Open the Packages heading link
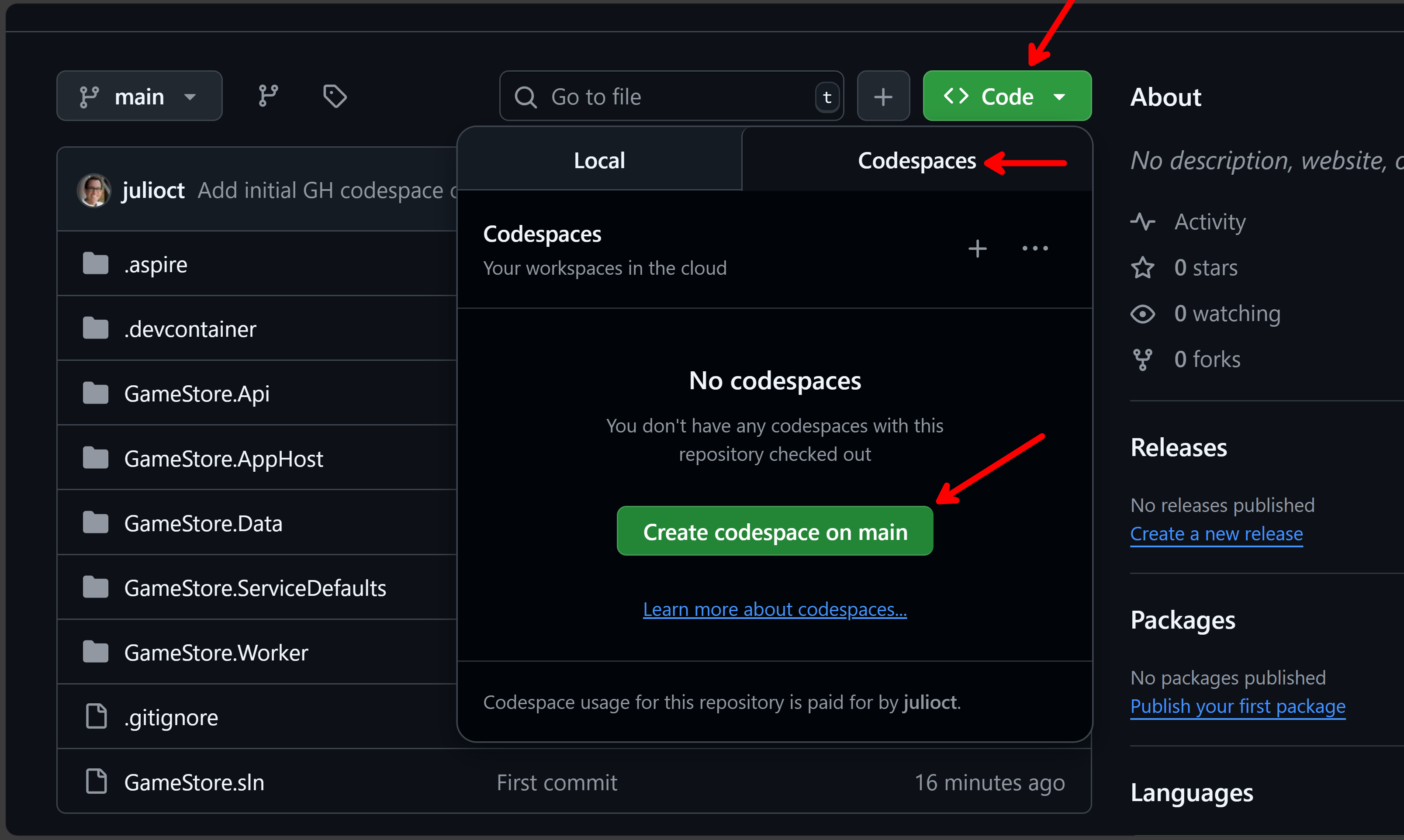The width and height of the screenshot is (1404, 840). pos(1183,621)
